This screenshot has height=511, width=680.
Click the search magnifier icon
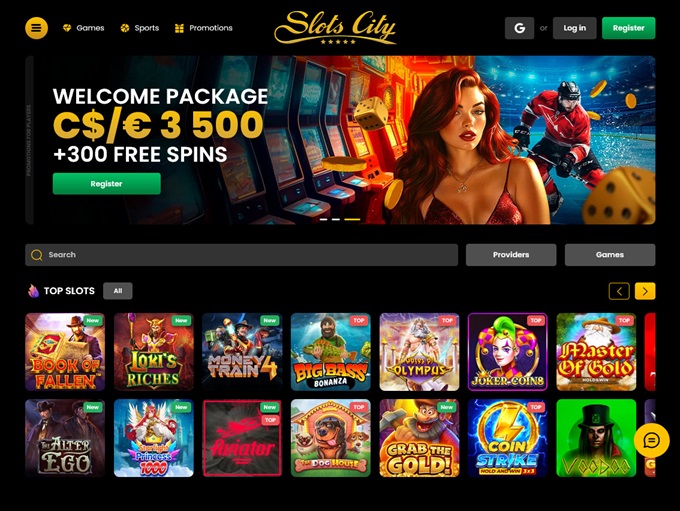37,255
